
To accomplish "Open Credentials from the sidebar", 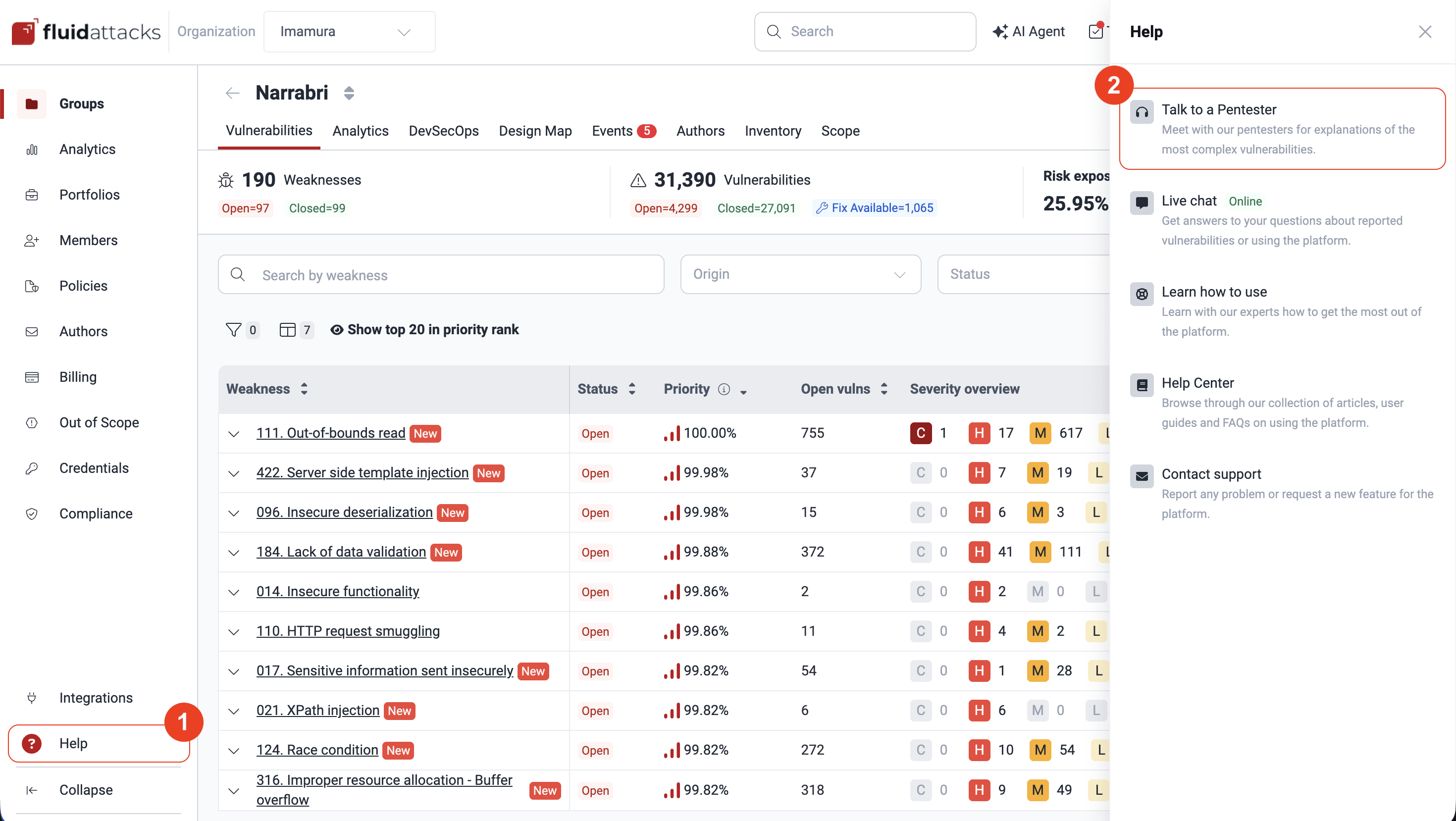I will click(x=94, y=468).
